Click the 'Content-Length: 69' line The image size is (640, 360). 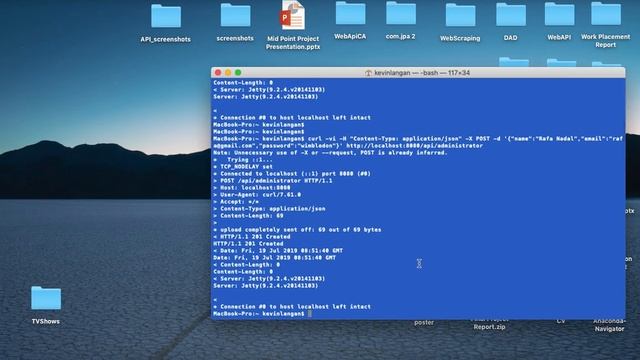pyautogui.click(x=248, y=216)
